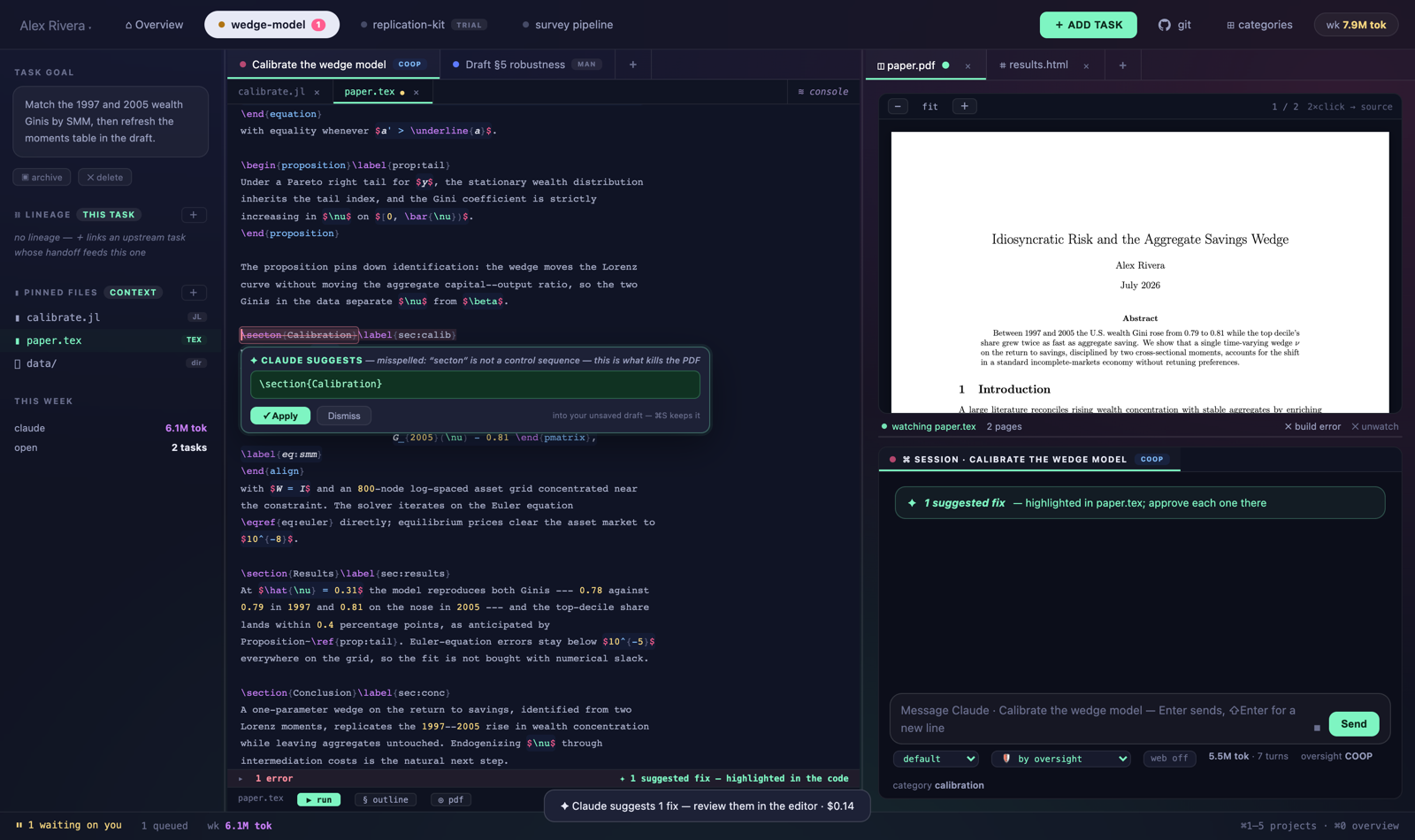Viewport: 1415px width, 840px height.
Task: Open the git panel icon
Action: point(1164,25)
